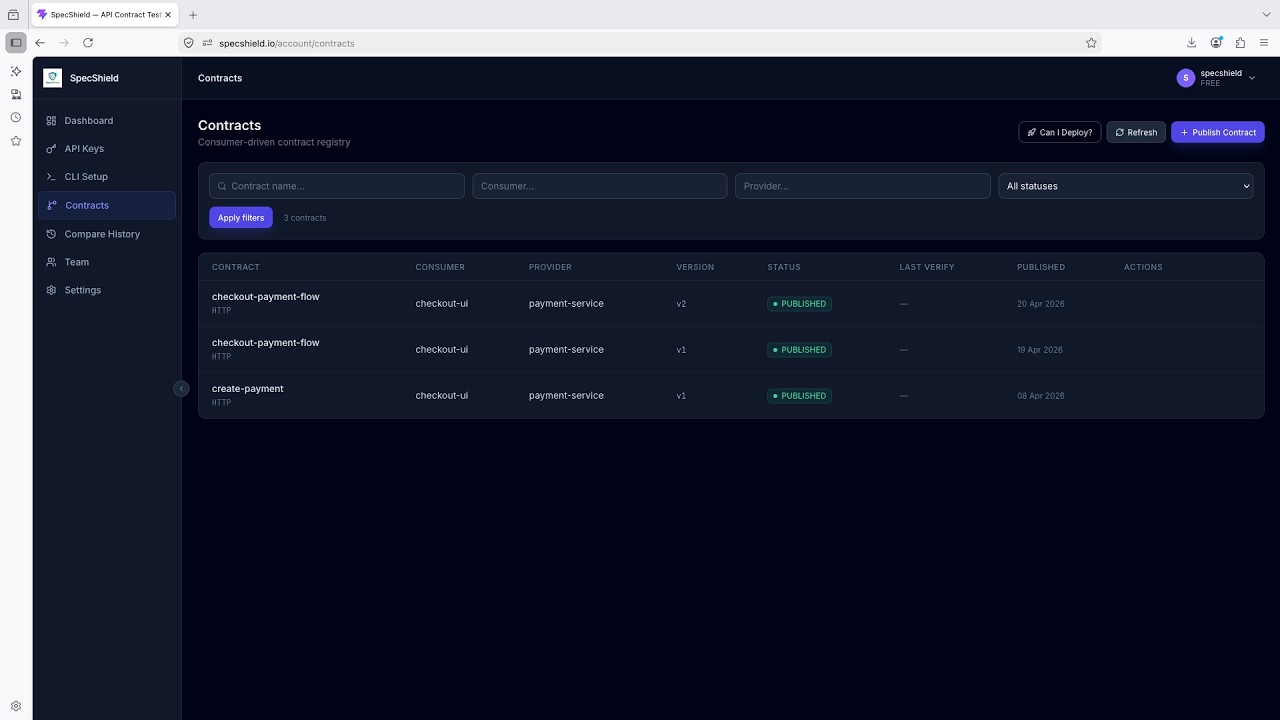The width and height of the screenshot is (1280, 720).
Task: Click the purple S avatar badge
Action: [x=1185, y=77]
